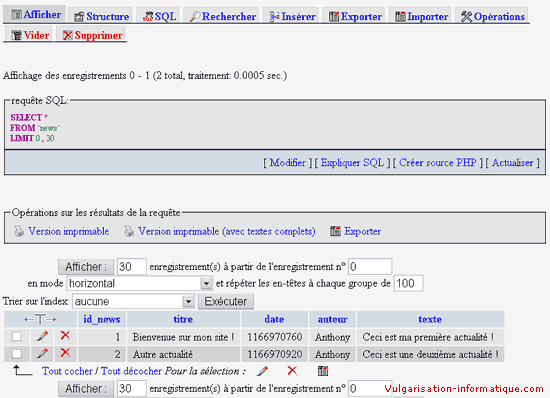Click the cell Bienvenue sur mon site !
The image size is (550, 398).
183,337
